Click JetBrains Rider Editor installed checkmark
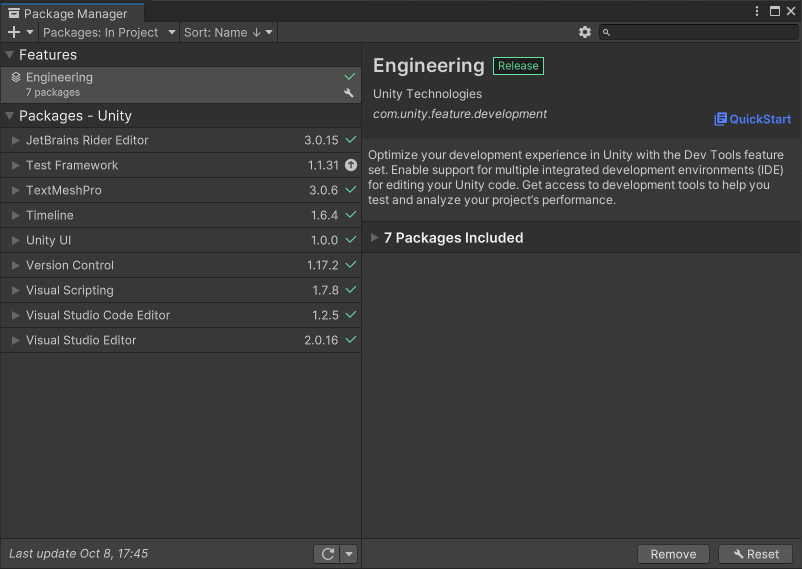The width and height of the screenshot is (802, 569). [x=351, y=139]
